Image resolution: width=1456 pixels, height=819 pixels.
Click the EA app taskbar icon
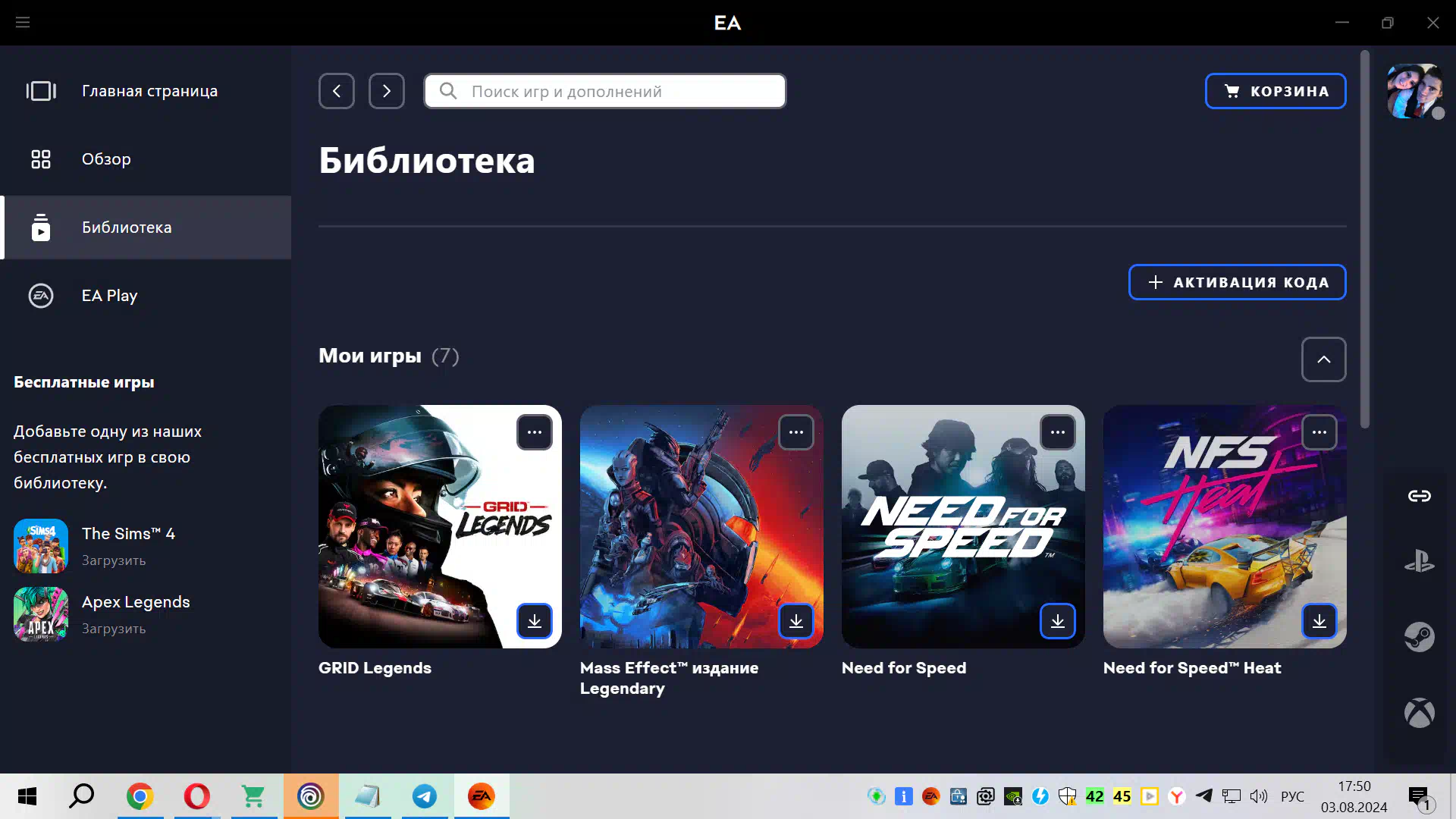click(x=482, y=796)
